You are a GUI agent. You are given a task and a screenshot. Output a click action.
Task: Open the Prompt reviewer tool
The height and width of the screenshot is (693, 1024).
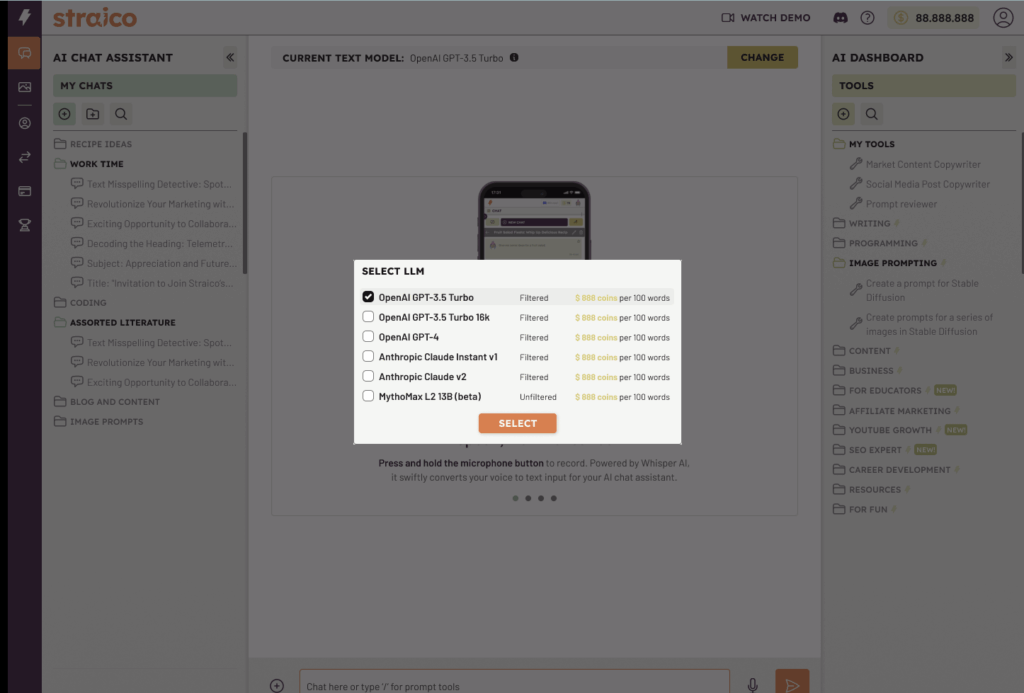click(x=893, y=204)
